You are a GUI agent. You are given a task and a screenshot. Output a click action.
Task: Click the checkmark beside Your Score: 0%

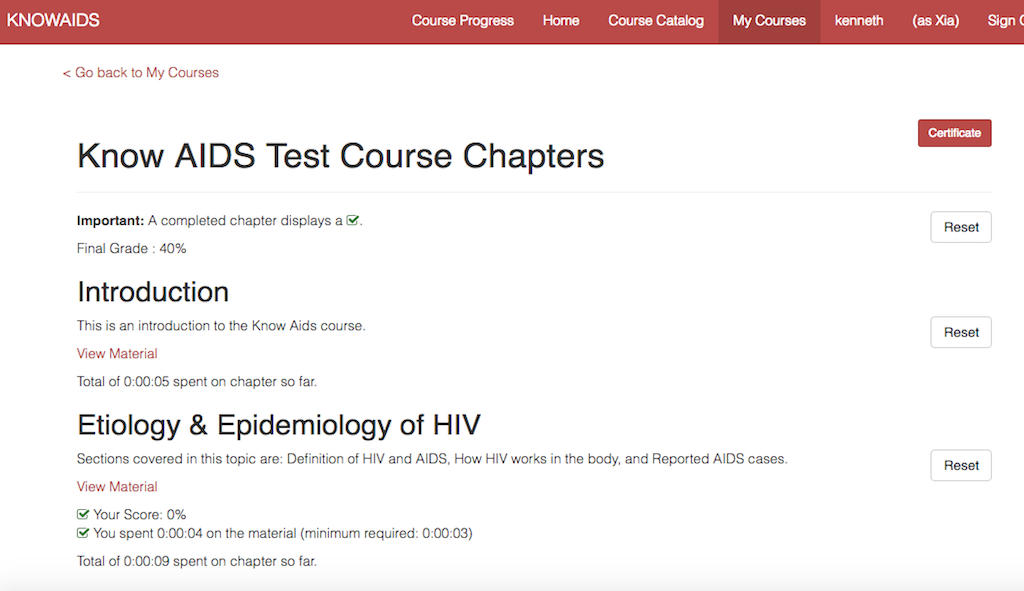click(83, 514)
